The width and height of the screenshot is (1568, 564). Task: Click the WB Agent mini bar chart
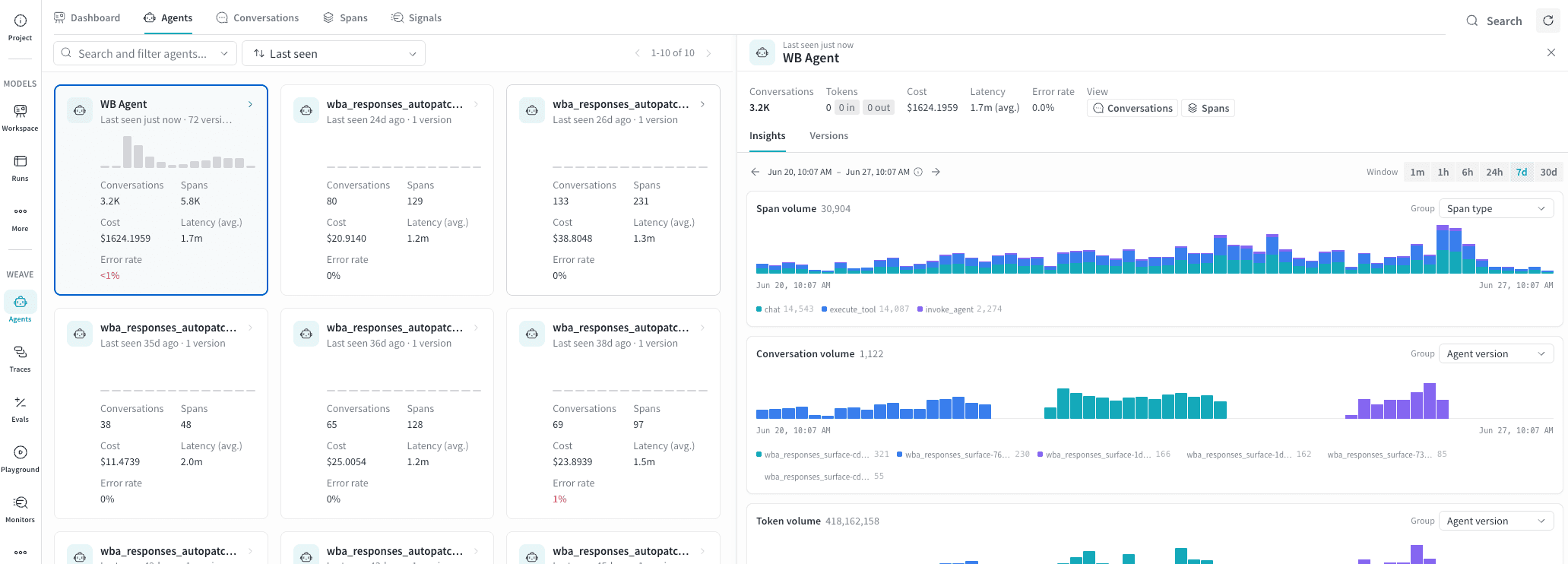178,152
